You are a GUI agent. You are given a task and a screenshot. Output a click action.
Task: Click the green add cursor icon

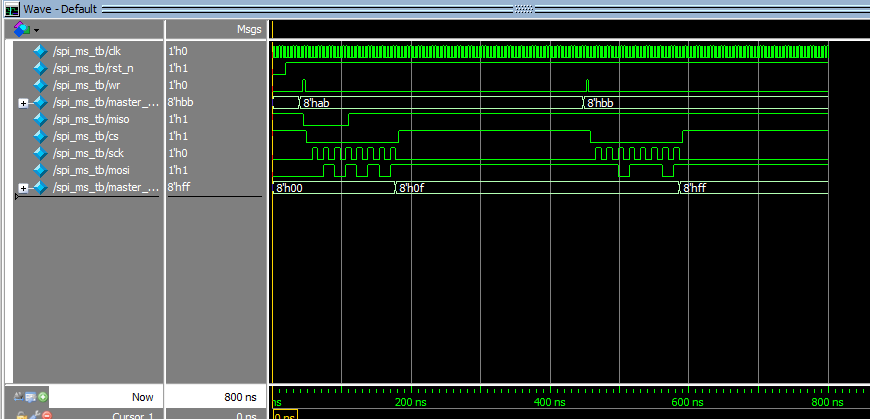click(x=43, y=397)
